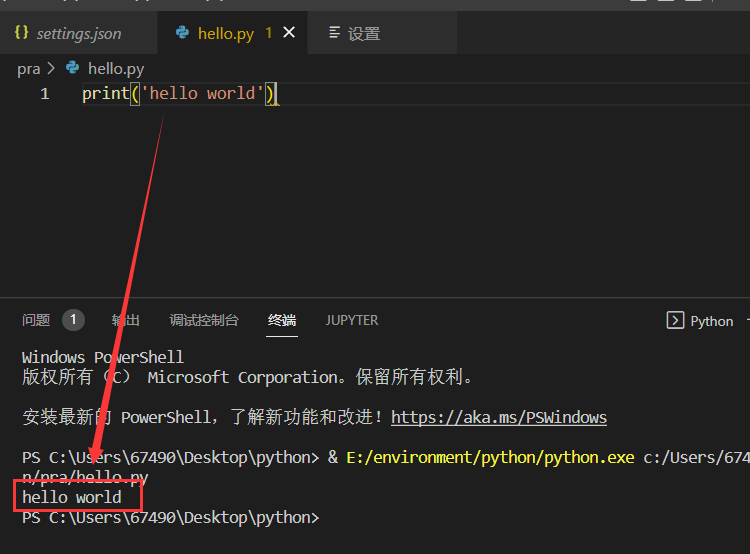Click the last PS C:\Users\67490\Desktop\python> prompt

point(170,518)
